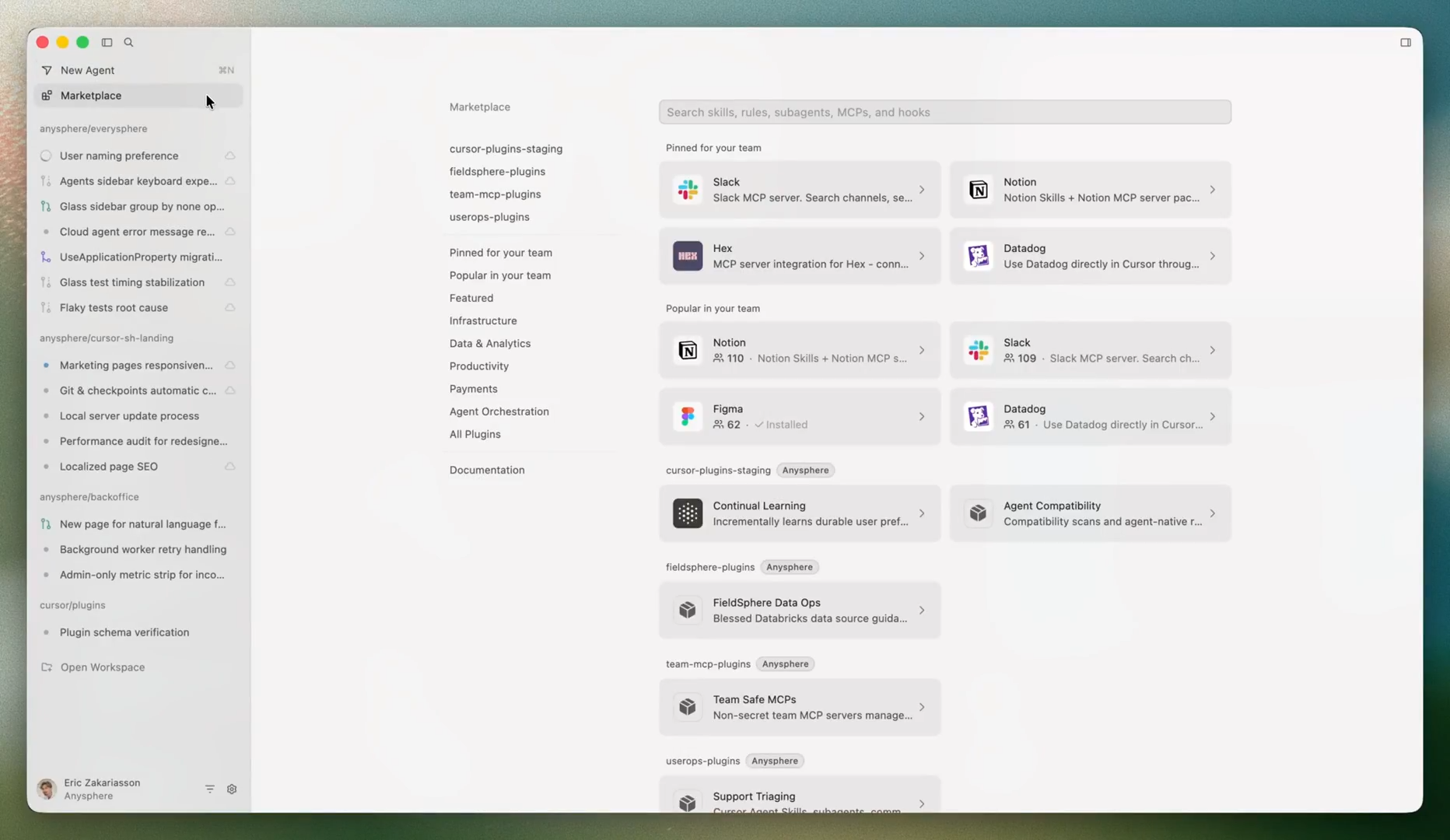
Task: Click the Team Safe MCPs plugin icon
Action: click(x=688, y=707)
